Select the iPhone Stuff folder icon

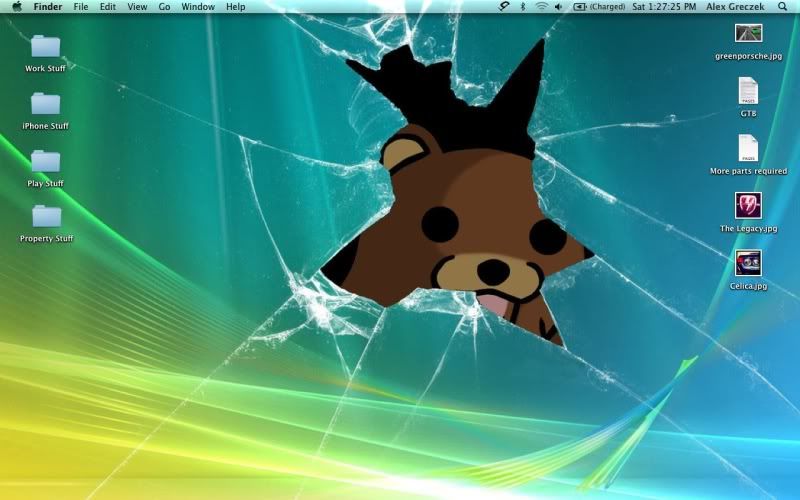(45, 104)
